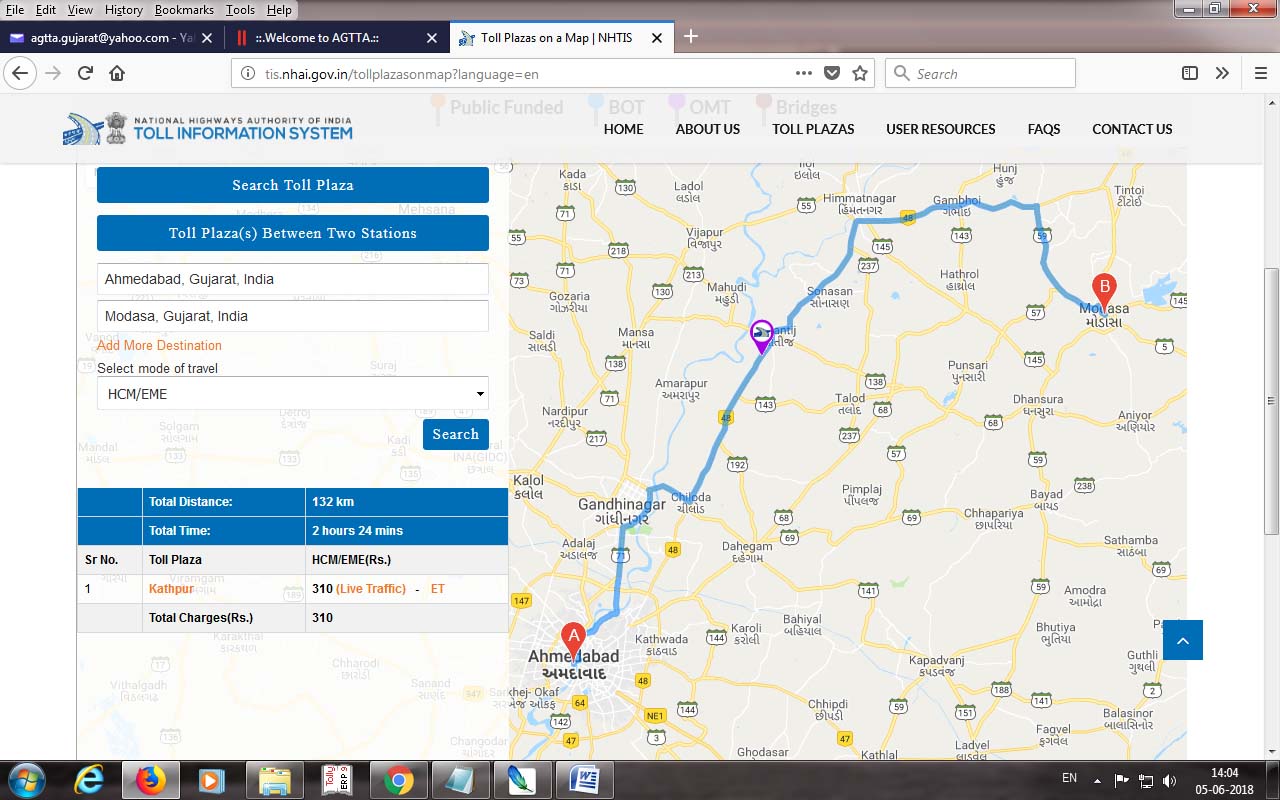Click the purple toll plaza map marker
The width and height of the screenshot is (1280, 800).
762,335
